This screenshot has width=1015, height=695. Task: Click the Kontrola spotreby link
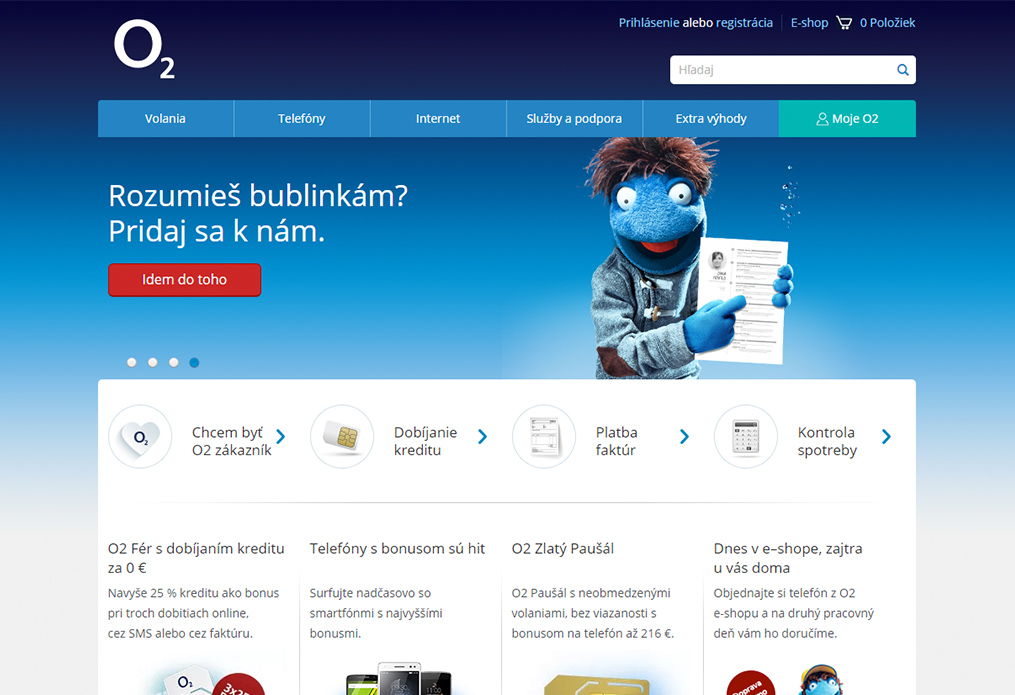point(827,441)
